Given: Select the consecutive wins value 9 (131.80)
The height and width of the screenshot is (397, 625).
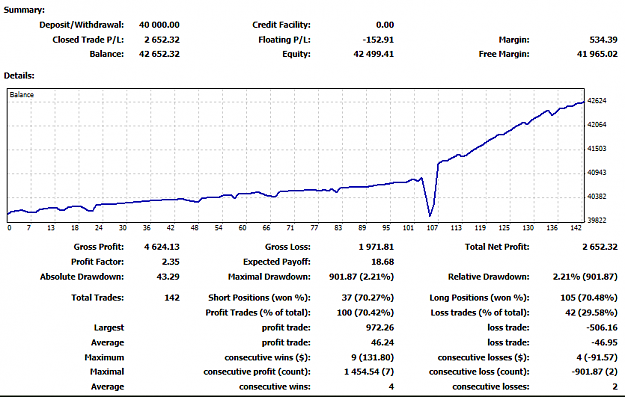Looking at the screenshot, I should 372,357.
